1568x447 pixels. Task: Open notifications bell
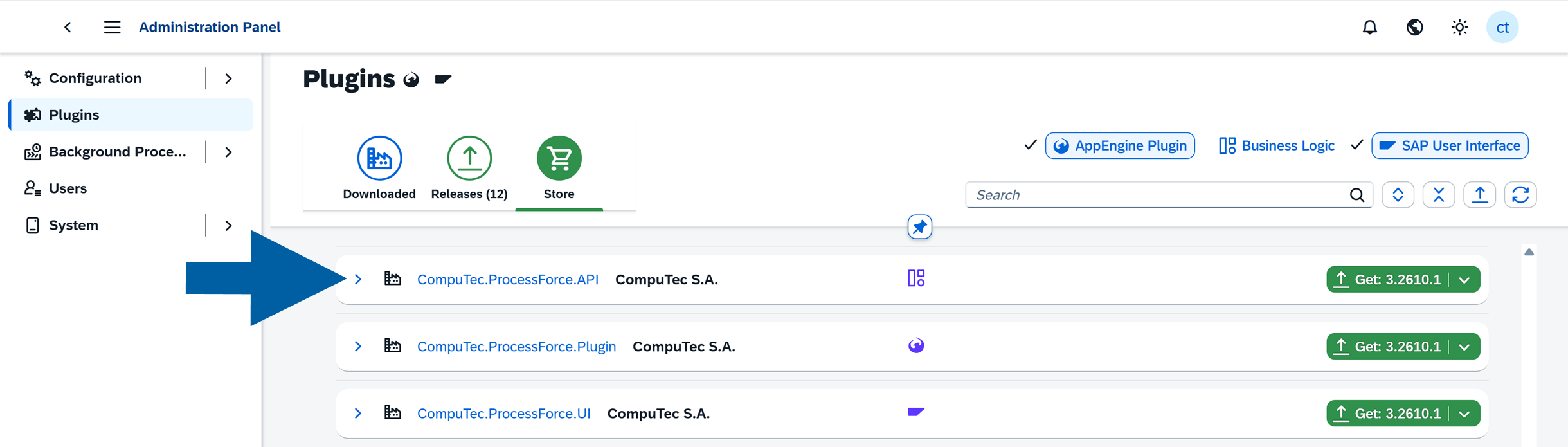click(1370, 27)
